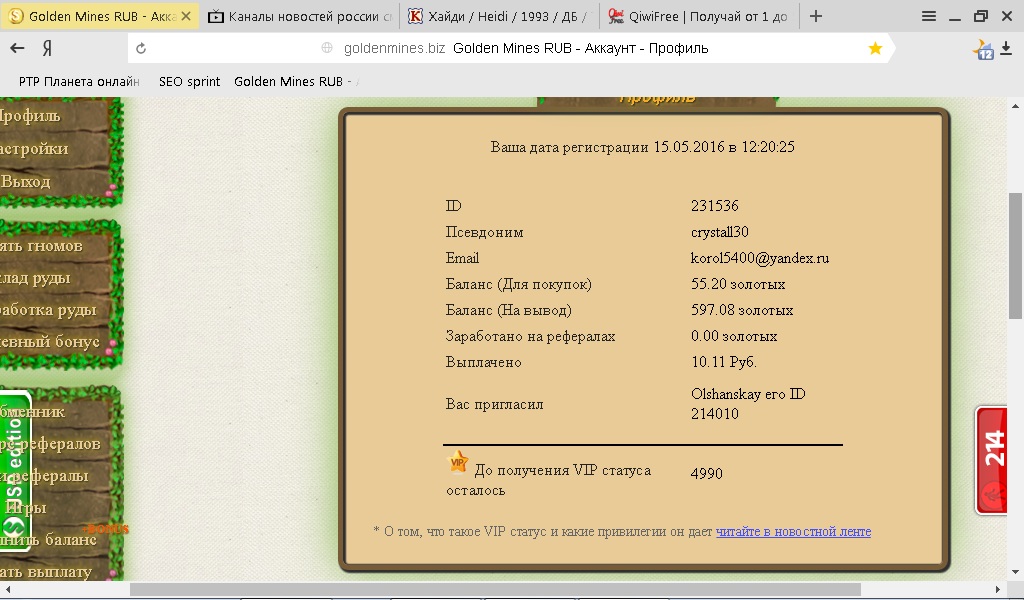
Task: Click the balance 597.08 золотых
Action: (742, 310)
